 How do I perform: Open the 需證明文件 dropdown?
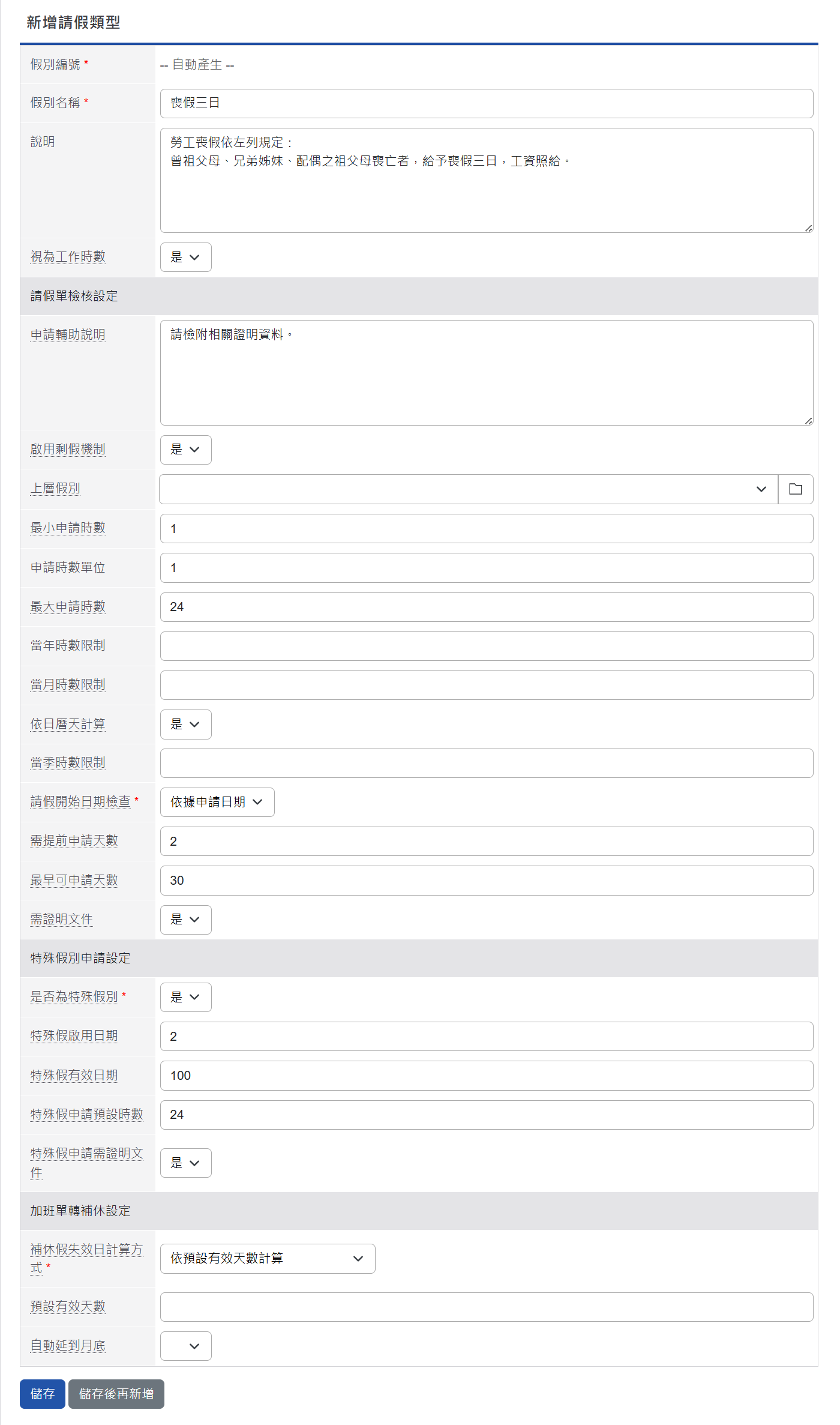tap(185, 920)
